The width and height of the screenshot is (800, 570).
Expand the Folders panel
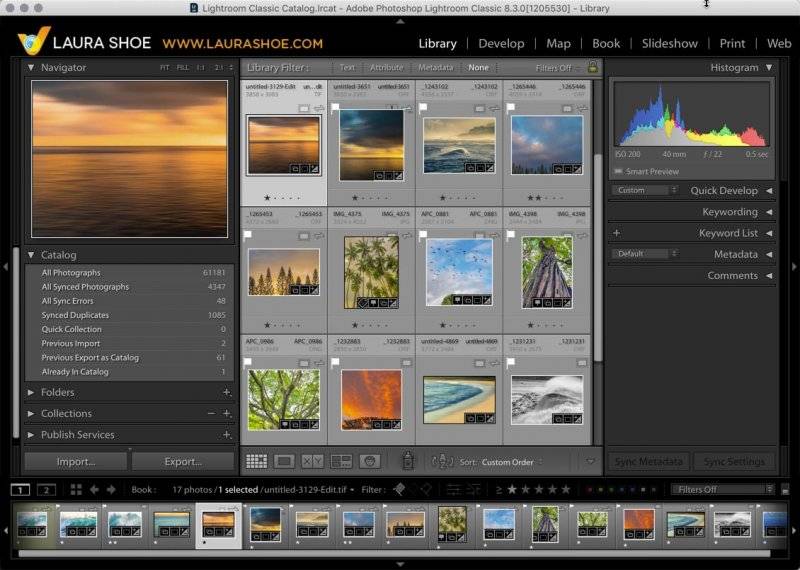[31, 392]
